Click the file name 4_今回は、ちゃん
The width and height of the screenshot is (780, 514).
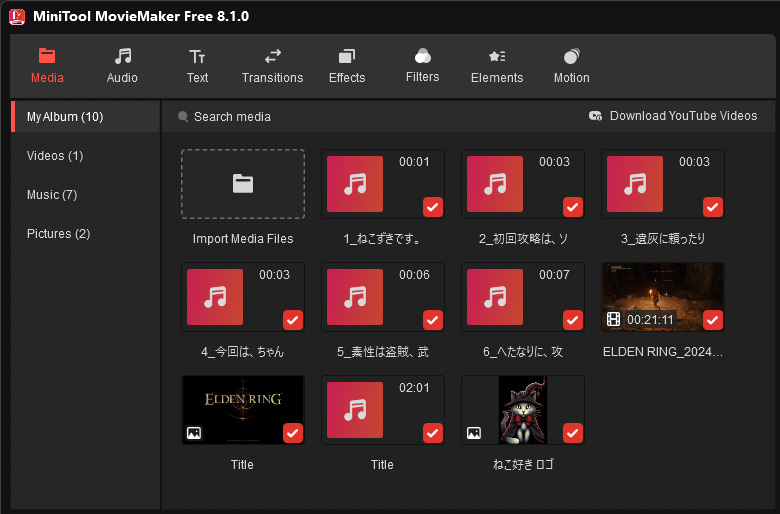(x=242, y=352)
